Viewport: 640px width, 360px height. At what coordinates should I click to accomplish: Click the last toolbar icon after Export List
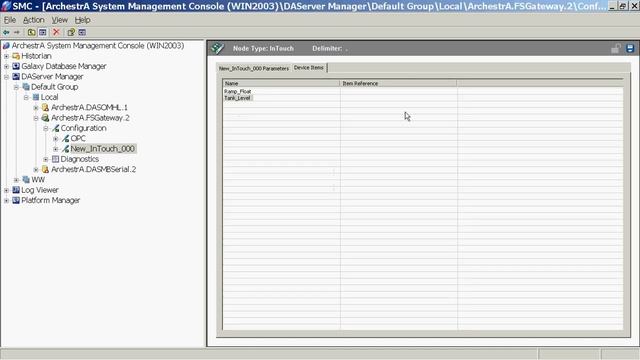pos(82,32)
